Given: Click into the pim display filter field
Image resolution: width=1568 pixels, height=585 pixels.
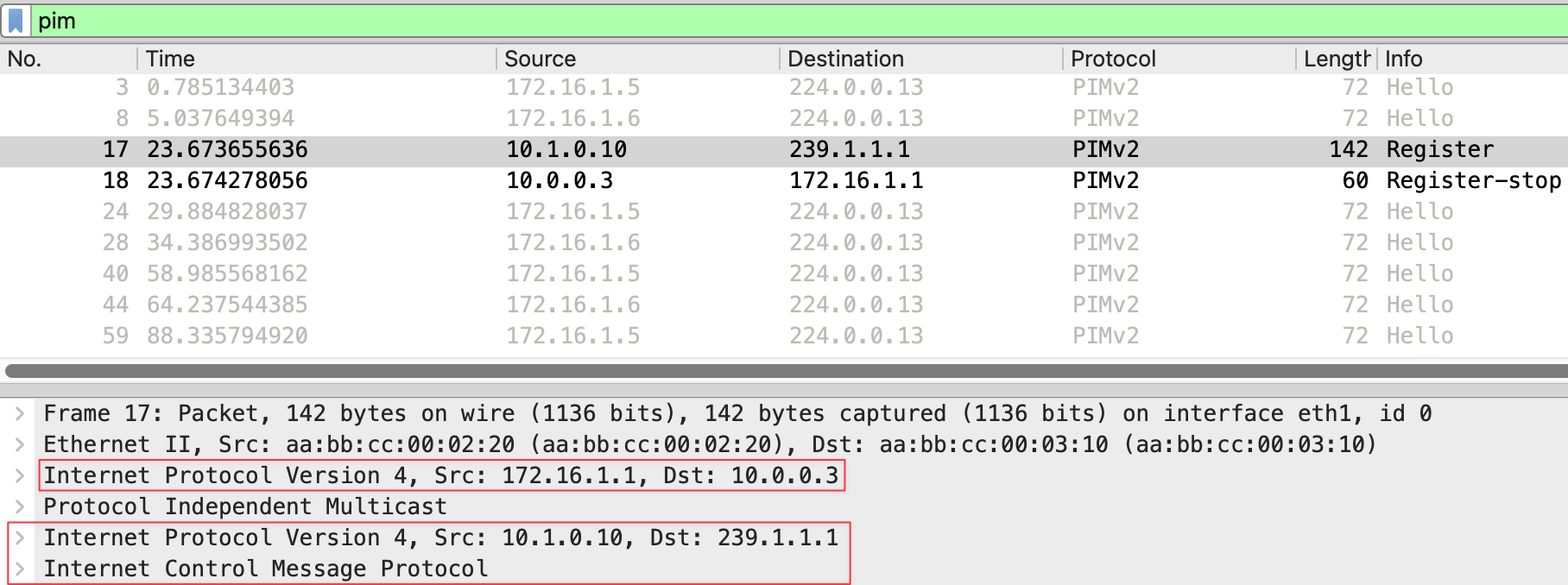Looking at the screenshot, I should point(777,21).
